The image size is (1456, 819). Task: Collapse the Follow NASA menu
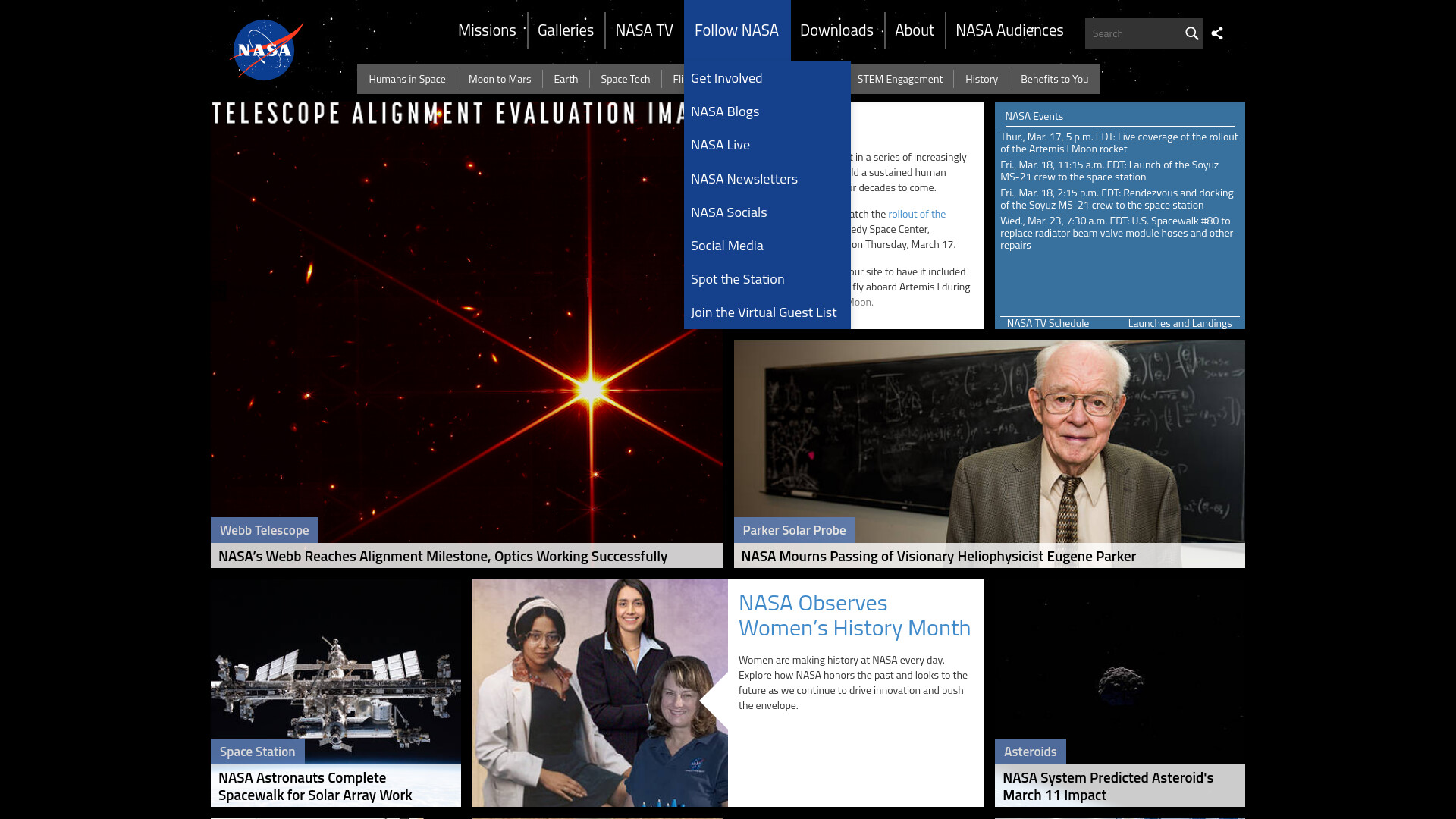(x=736, y=30)
